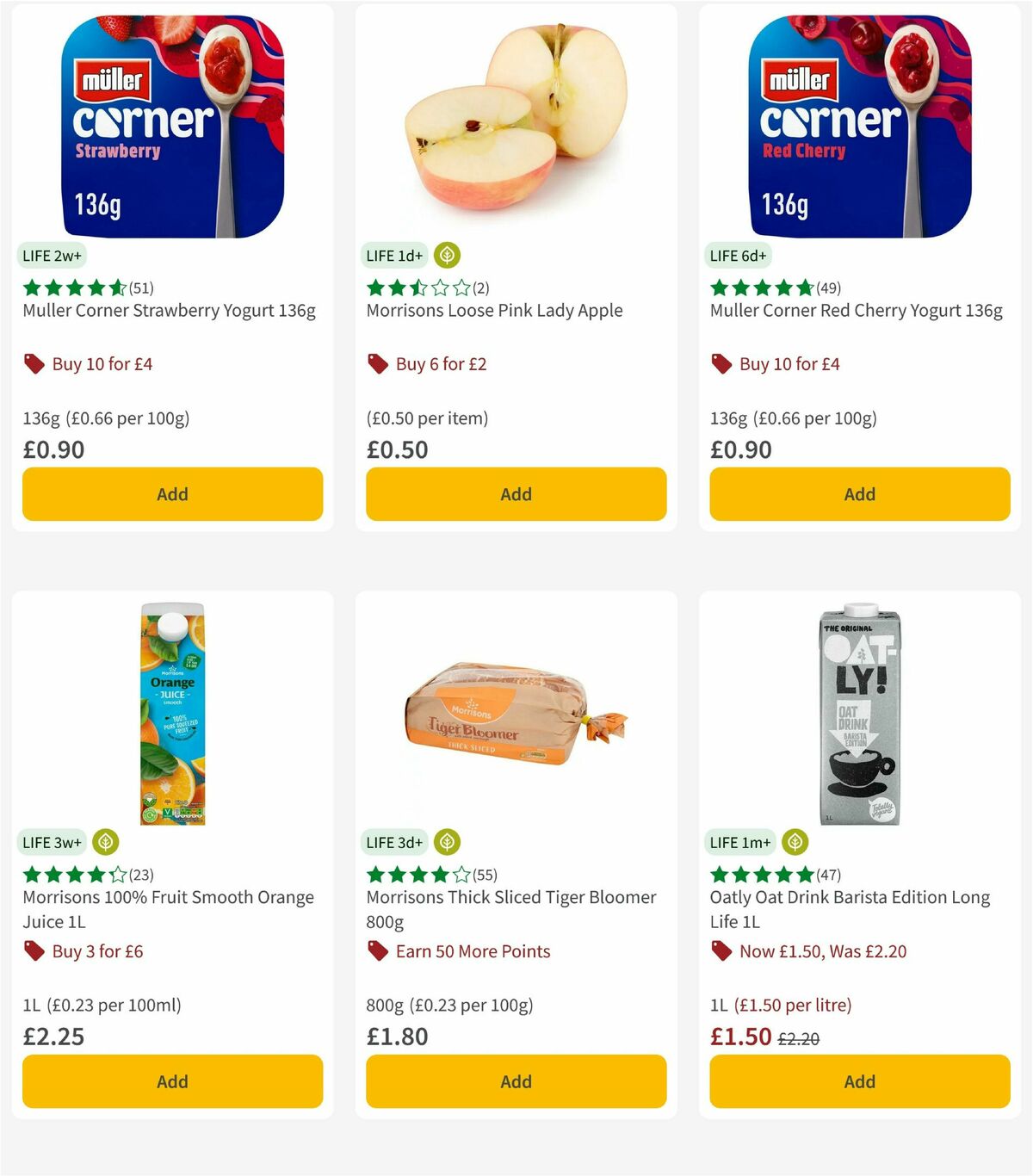Click the leaf icon on Tiger Bloomer product

[446, 843]
